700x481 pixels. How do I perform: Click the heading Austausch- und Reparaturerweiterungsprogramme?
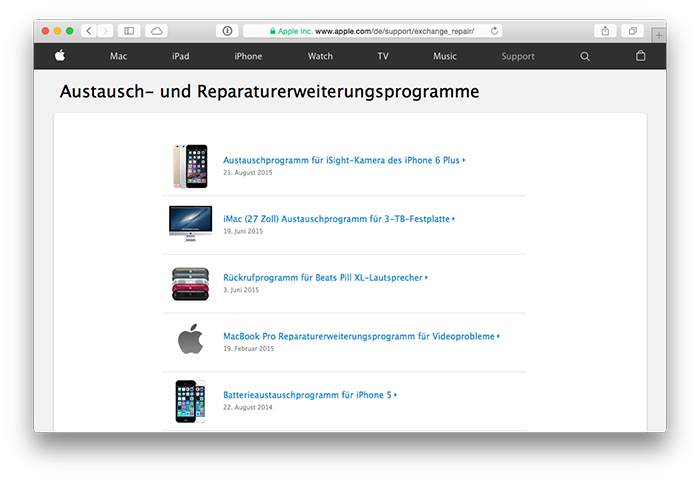point(270,92)
